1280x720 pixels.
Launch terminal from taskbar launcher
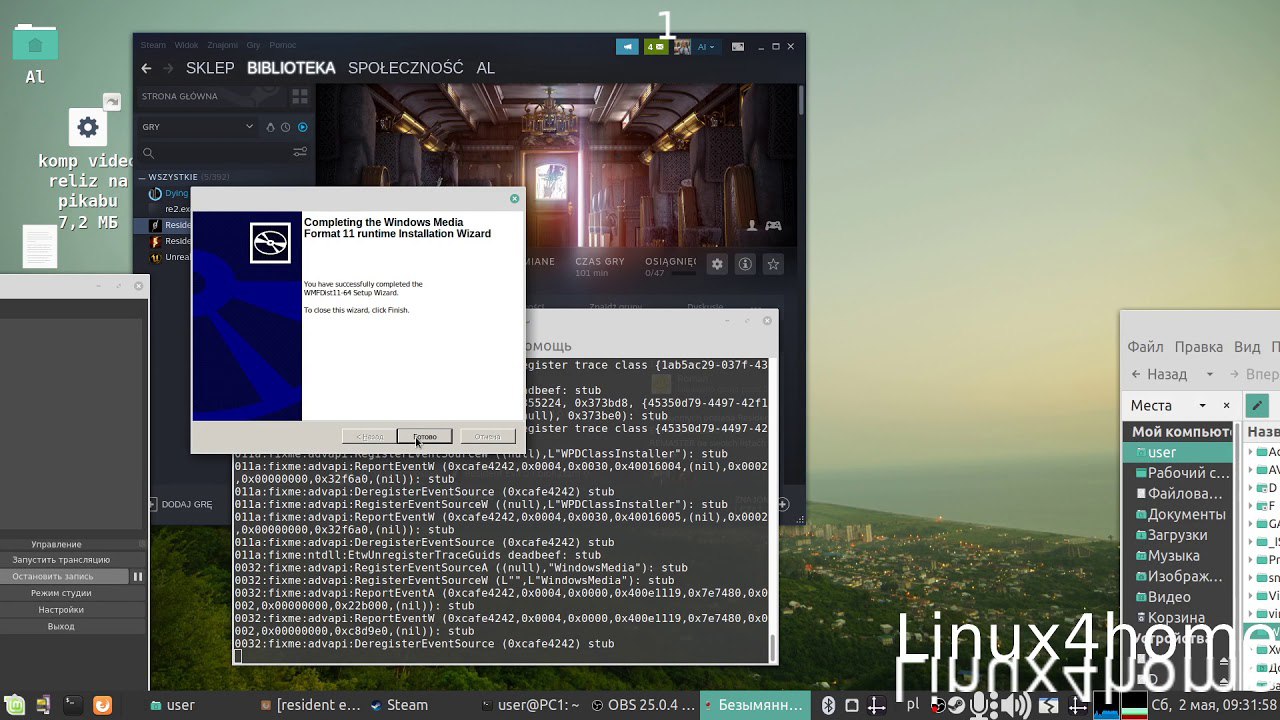73,705
